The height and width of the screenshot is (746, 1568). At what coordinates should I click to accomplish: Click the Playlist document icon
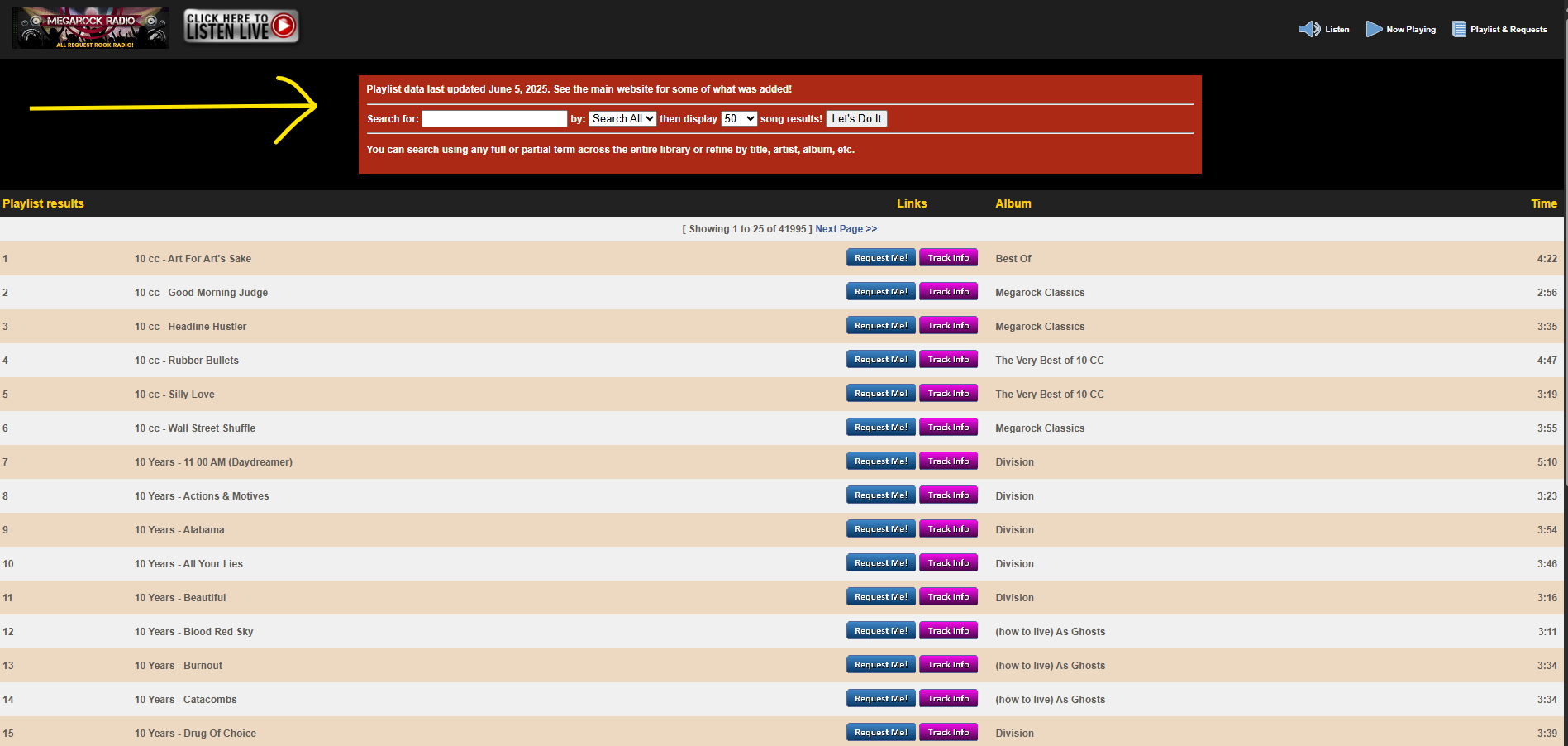pos(1459,29)
